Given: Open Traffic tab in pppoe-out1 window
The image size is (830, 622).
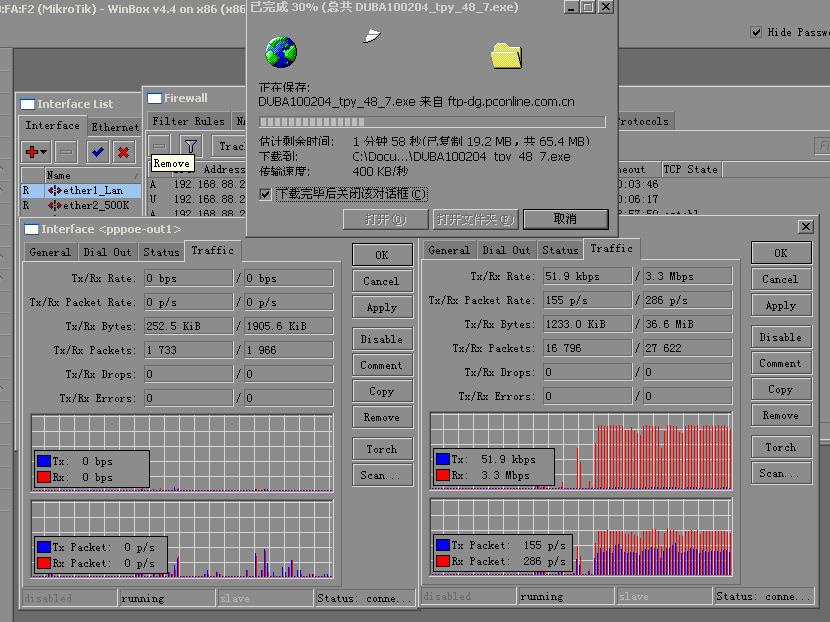Looking at the screenshot, I should pos(212,250).
